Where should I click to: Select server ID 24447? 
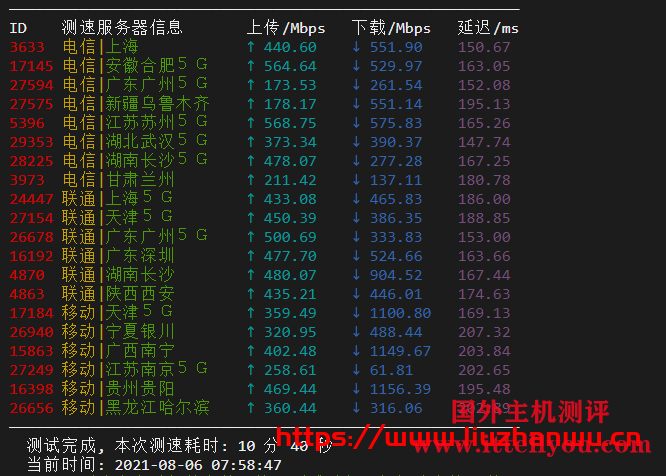[31, 199]
